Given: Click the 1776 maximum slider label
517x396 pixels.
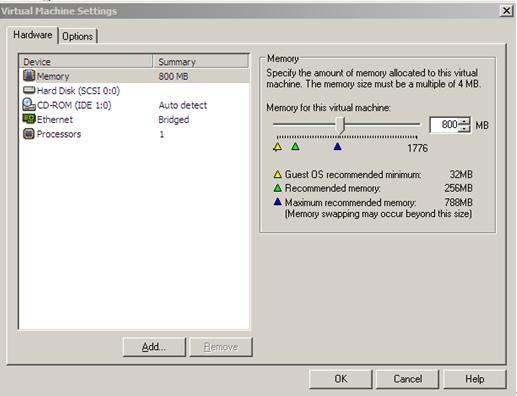Looking at the screenshot, I should coord(417,148).
